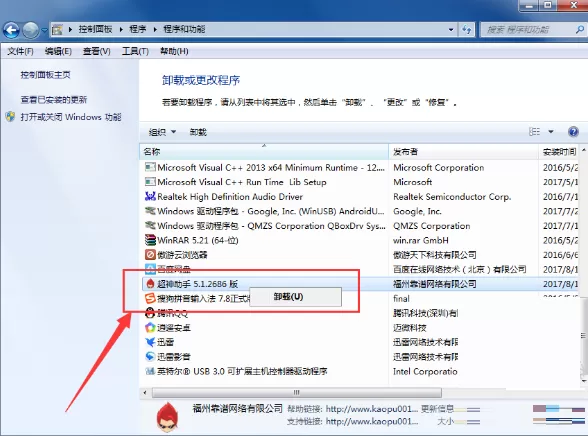Image resolution: width=588 pixels, height=436 pixels.
Task: Click the Control Panel icon in address bar
Action: click(x=57, y=30)
